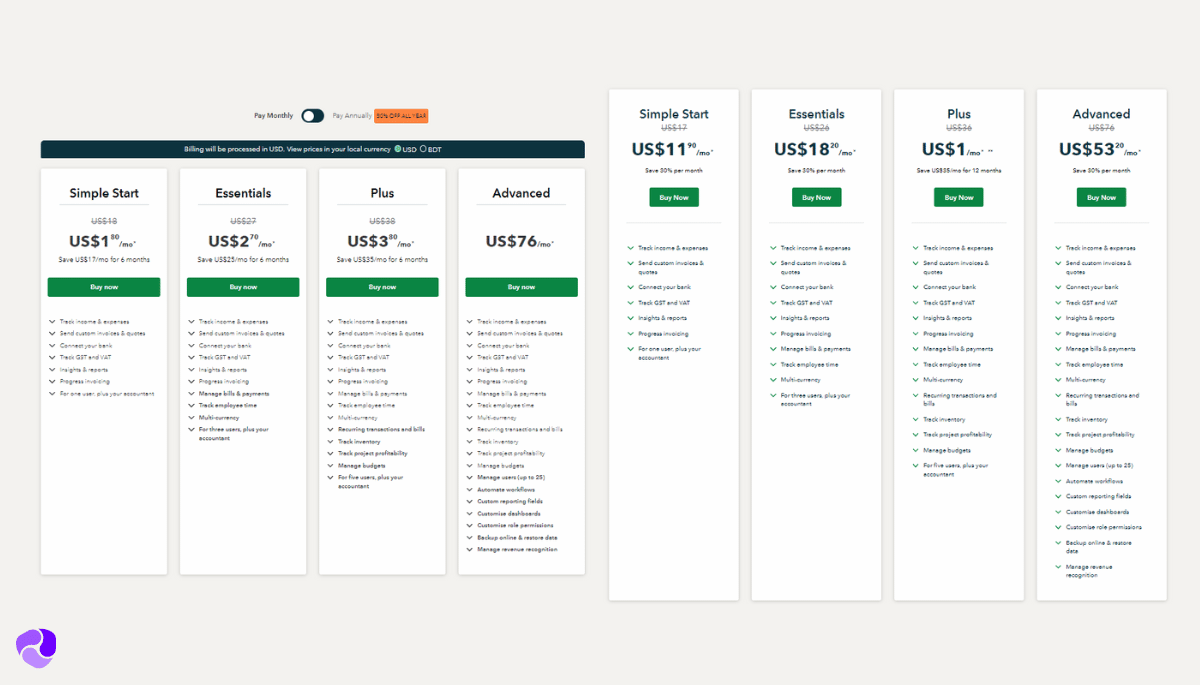Select the BDT currency radio button
This screenshot has width=1200, height=685.
[x=423, y=149]
